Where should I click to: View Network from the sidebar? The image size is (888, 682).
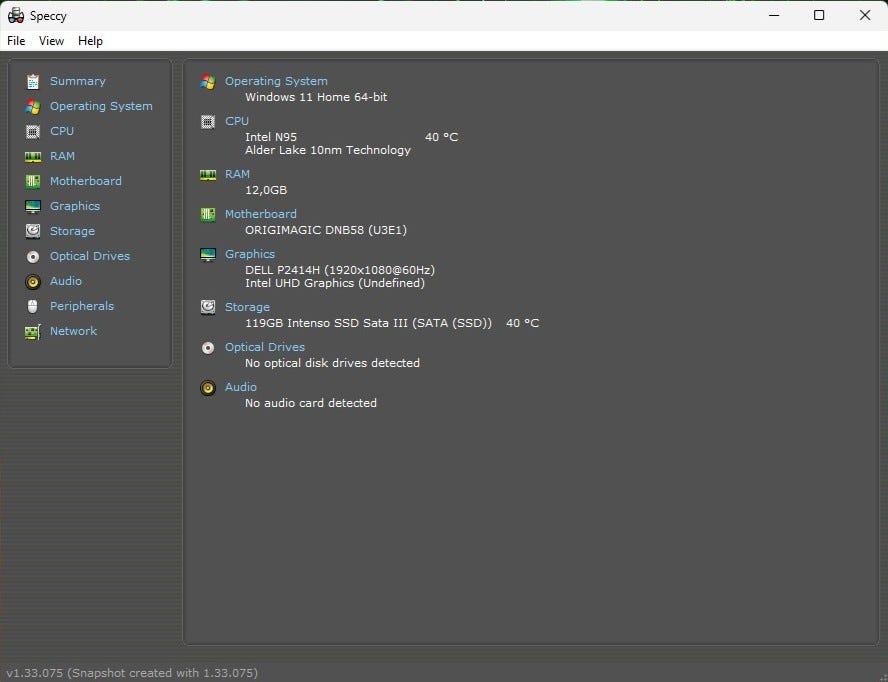coord(73,331)
